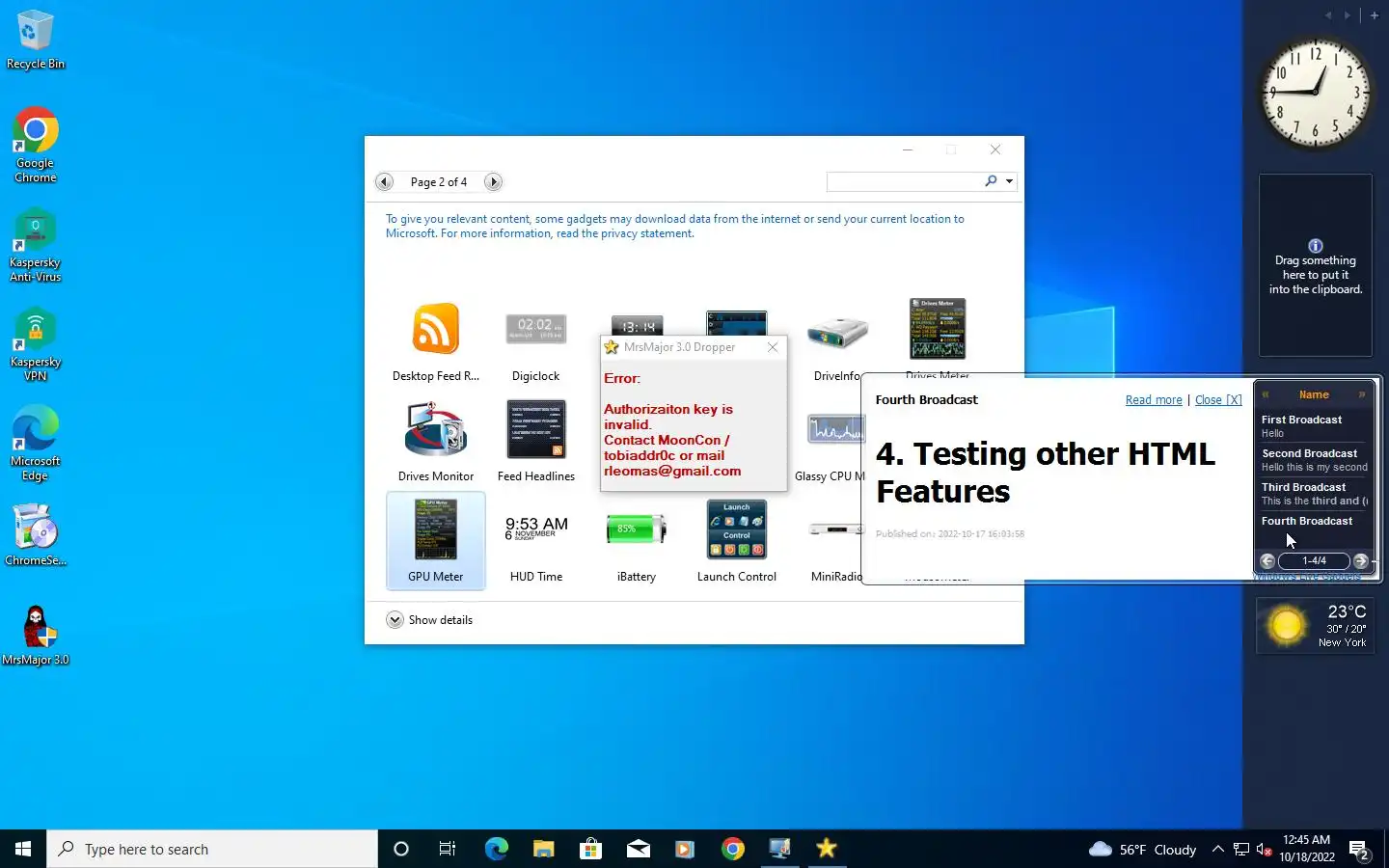Open the Recycle Bin desktop icon

(36, 41)
